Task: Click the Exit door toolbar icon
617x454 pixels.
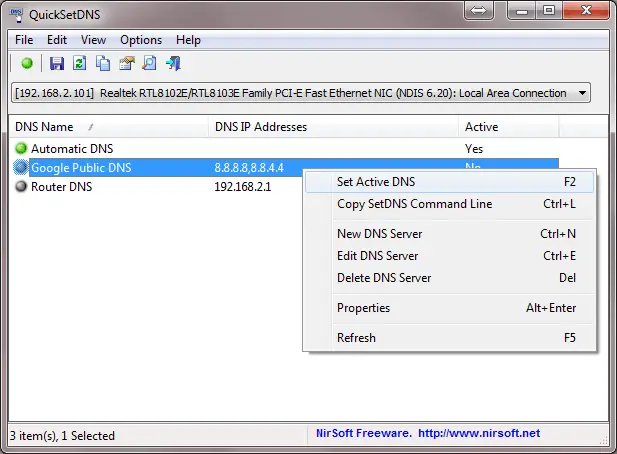Action: pos(174,63)
